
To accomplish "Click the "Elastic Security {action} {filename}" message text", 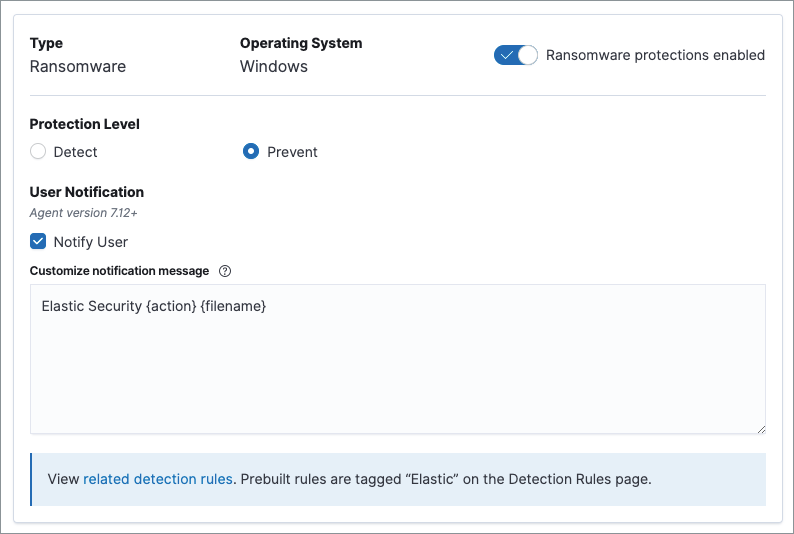I will [x=154, y=306].
